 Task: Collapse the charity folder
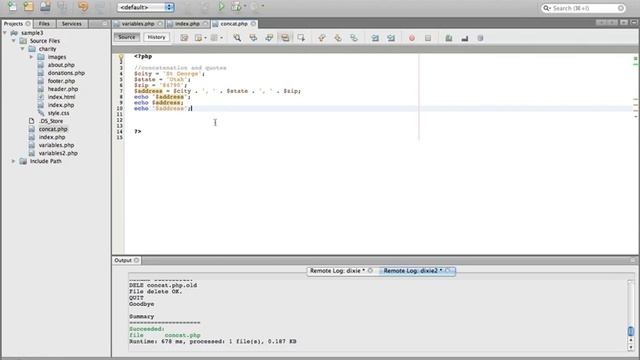click(22, 49)
